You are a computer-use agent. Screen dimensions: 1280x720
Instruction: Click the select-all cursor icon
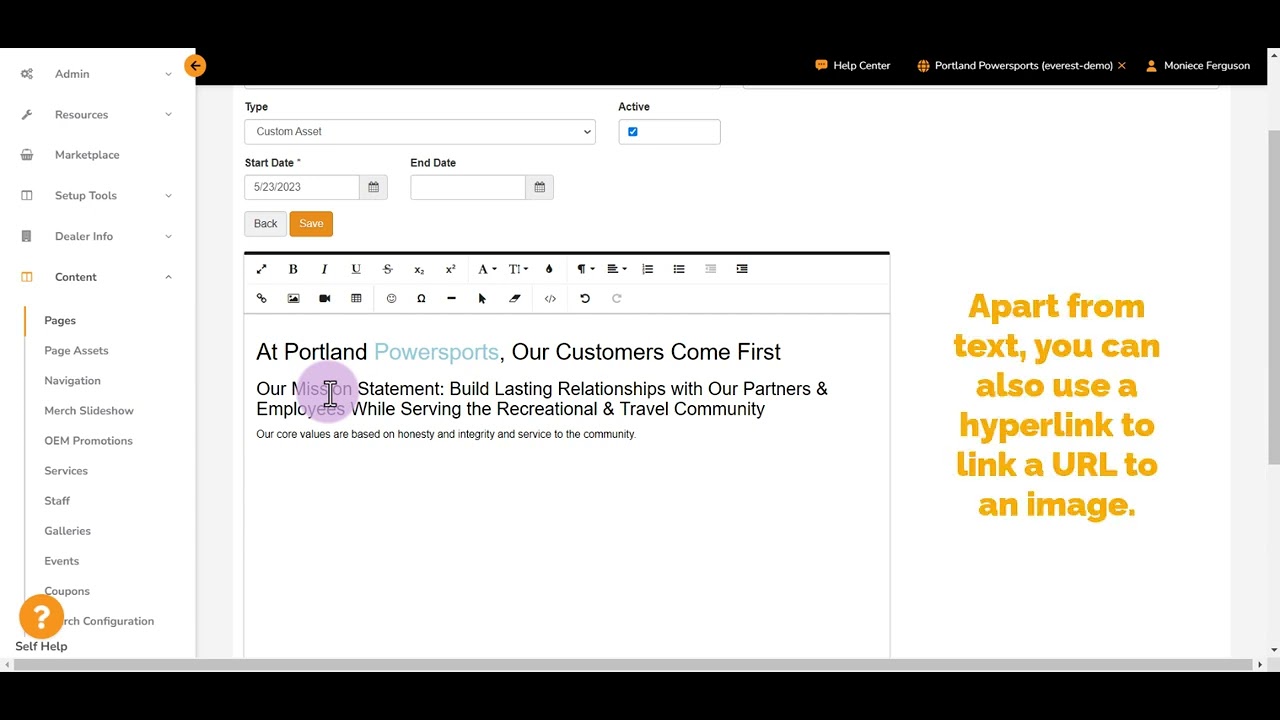point(482,298)
